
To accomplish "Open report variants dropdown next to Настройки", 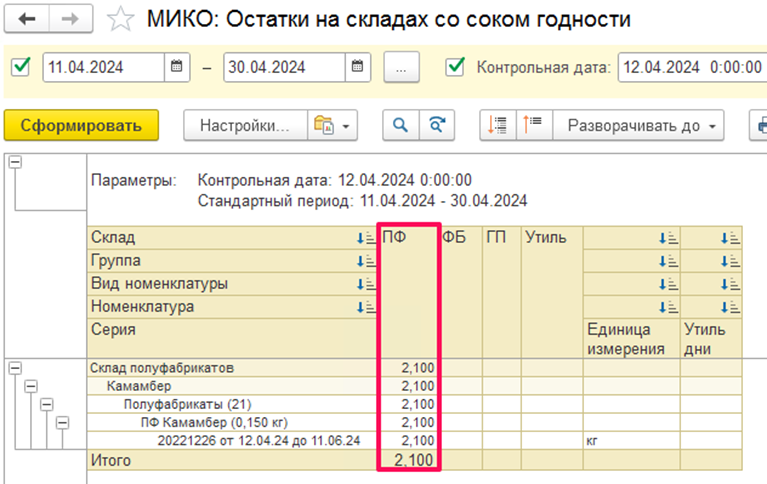I will pos(333,125).
